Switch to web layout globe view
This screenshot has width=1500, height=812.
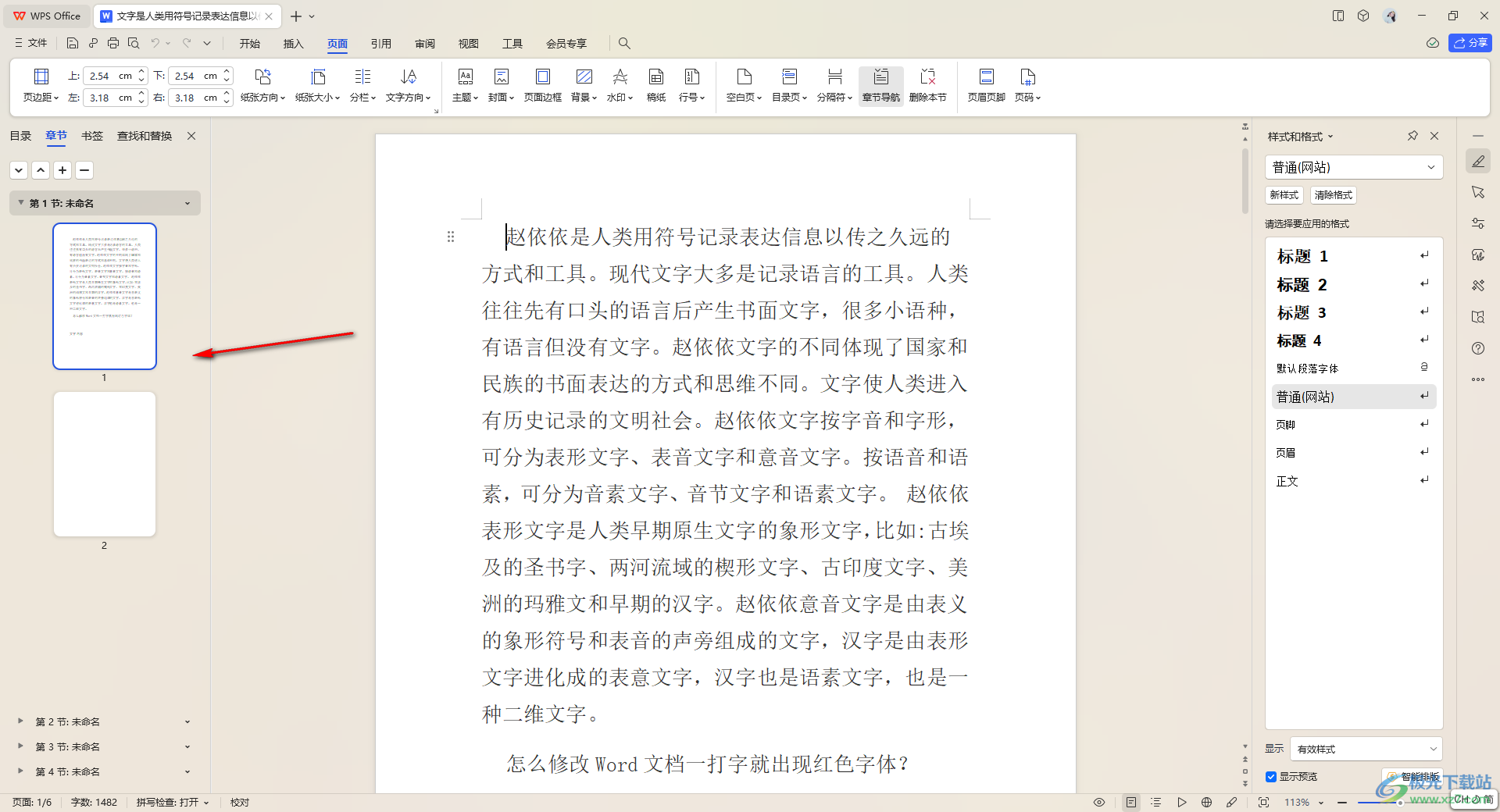(x=1206, y=802)
